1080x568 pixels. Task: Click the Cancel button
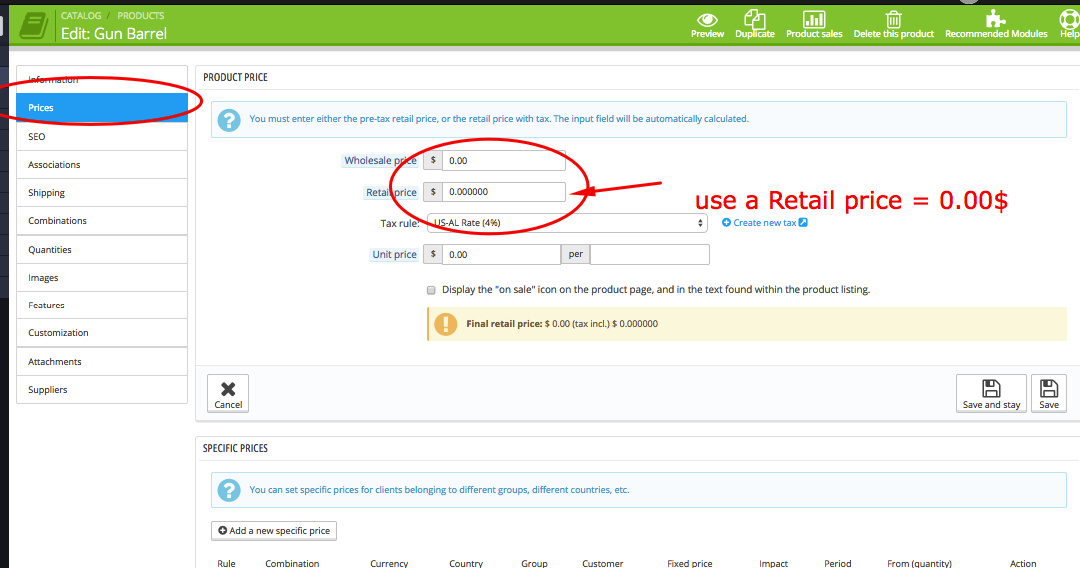(x=228, y=394)
